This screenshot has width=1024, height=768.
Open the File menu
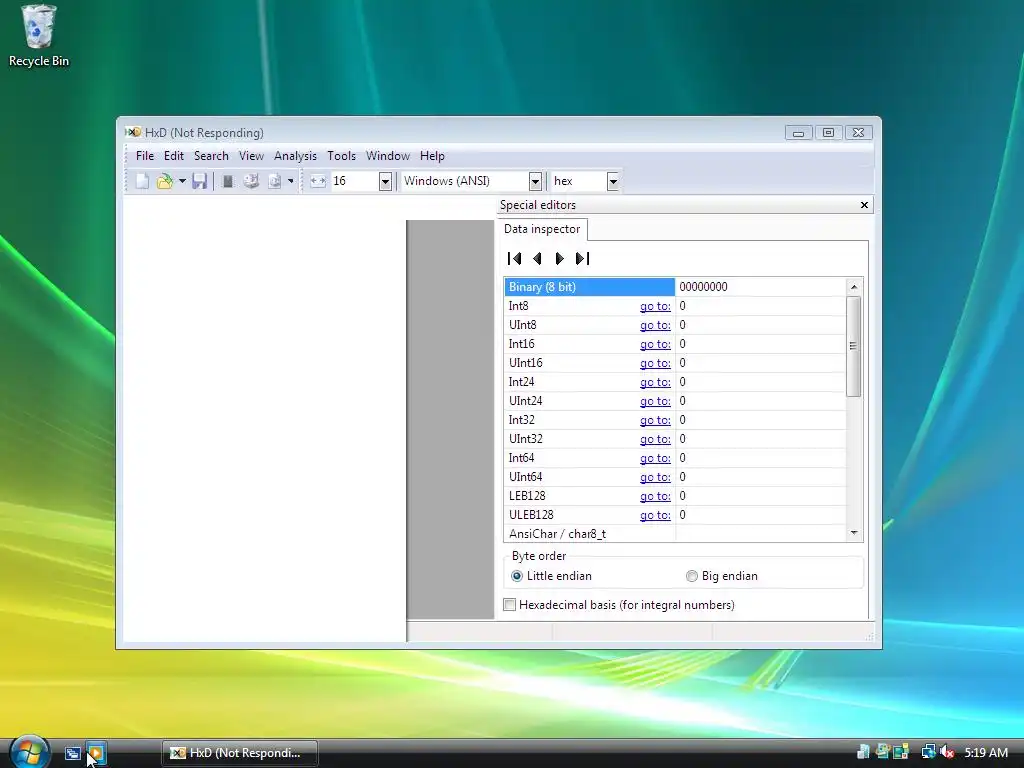[144, 156]
